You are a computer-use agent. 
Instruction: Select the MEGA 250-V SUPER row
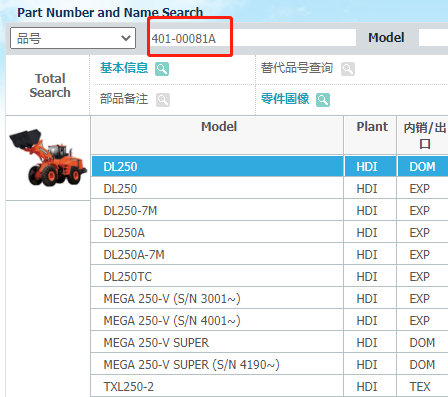pos(269,342)
